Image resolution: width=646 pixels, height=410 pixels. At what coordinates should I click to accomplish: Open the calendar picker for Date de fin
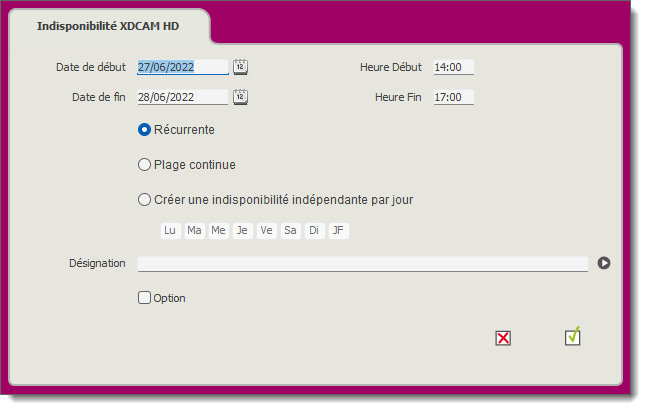coord(240,97)
